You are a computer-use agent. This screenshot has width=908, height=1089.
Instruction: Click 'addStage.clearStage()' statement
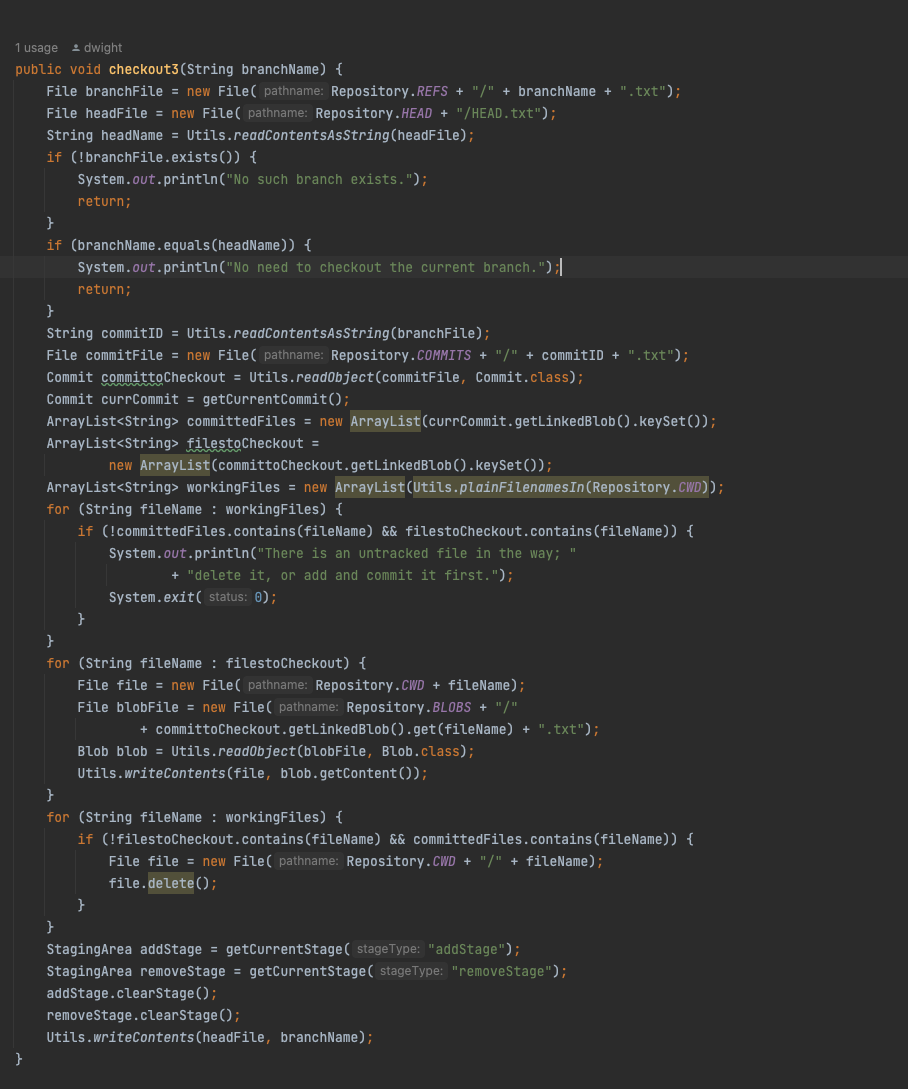pos(132,994)
